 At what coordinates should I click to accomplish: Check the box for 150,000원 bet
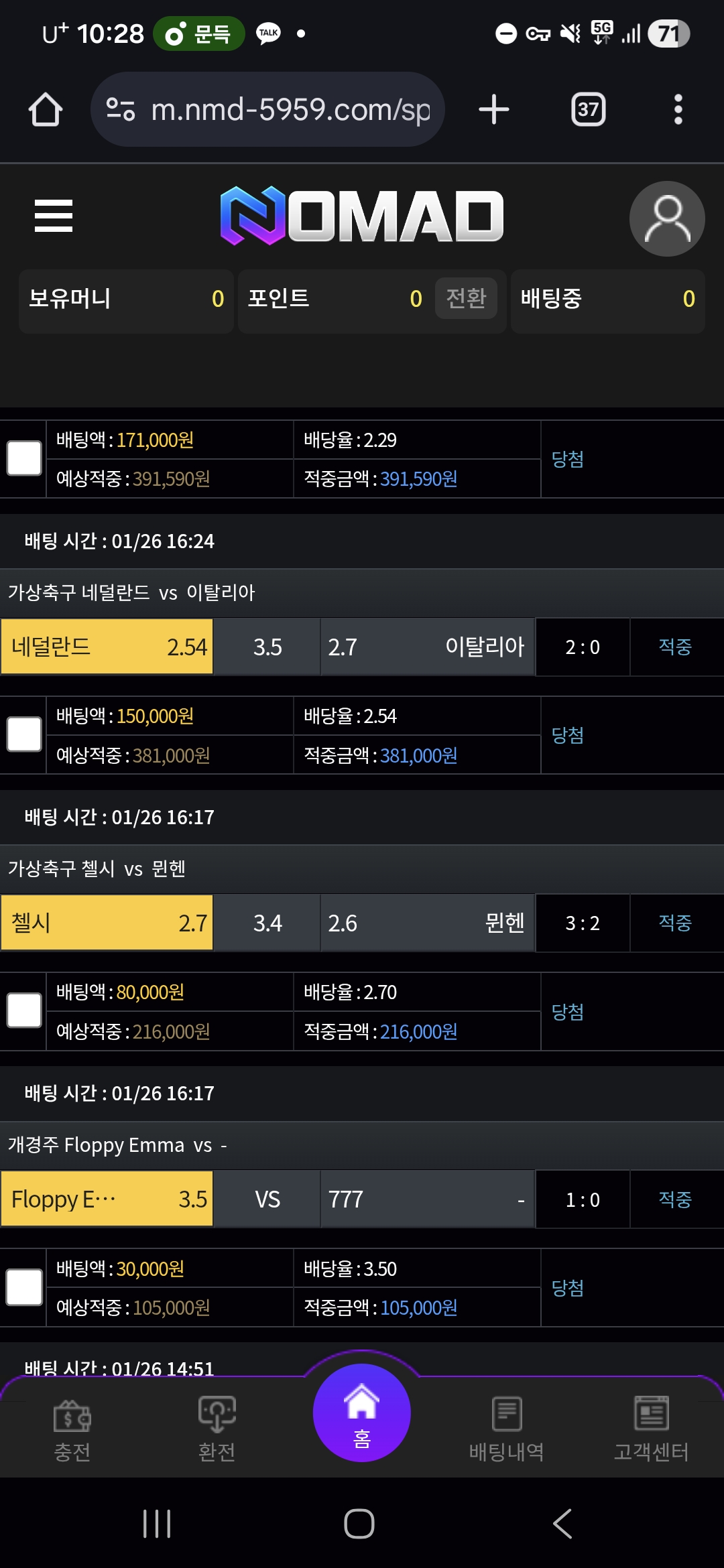24,735
